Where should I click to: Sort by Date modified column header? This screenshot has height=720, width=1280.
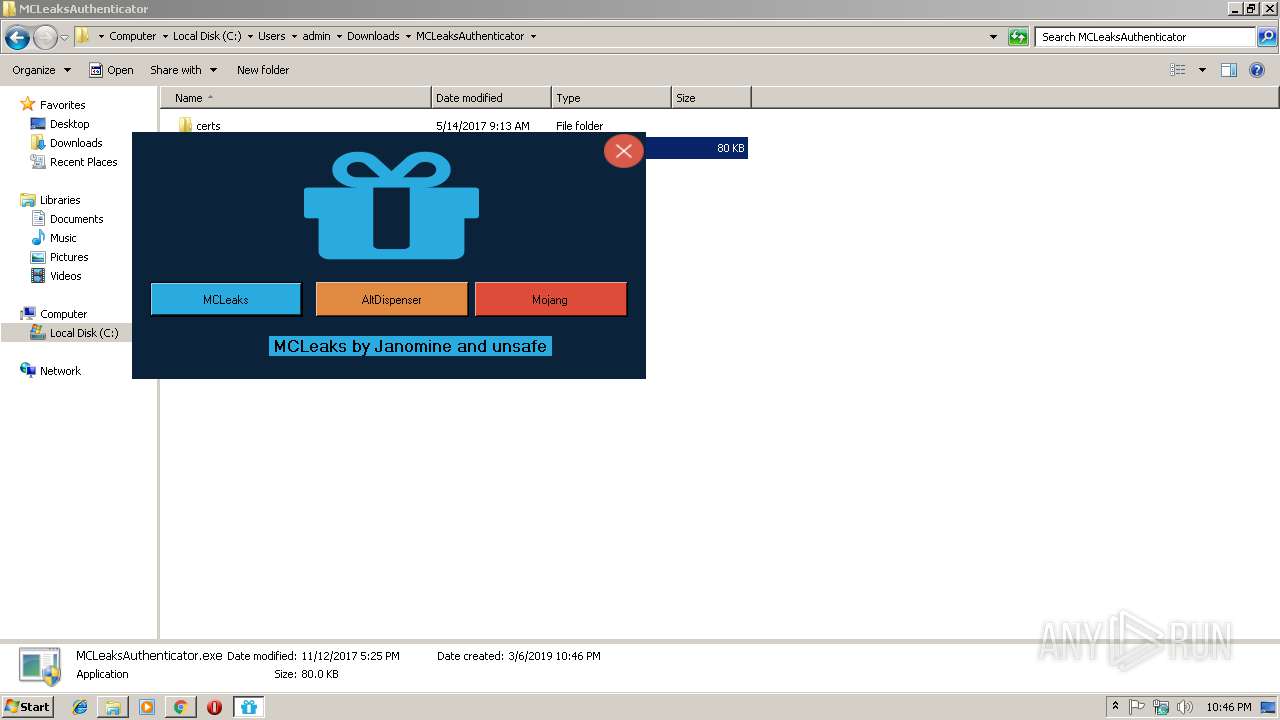pyautogui.click(x=491, y=98)
